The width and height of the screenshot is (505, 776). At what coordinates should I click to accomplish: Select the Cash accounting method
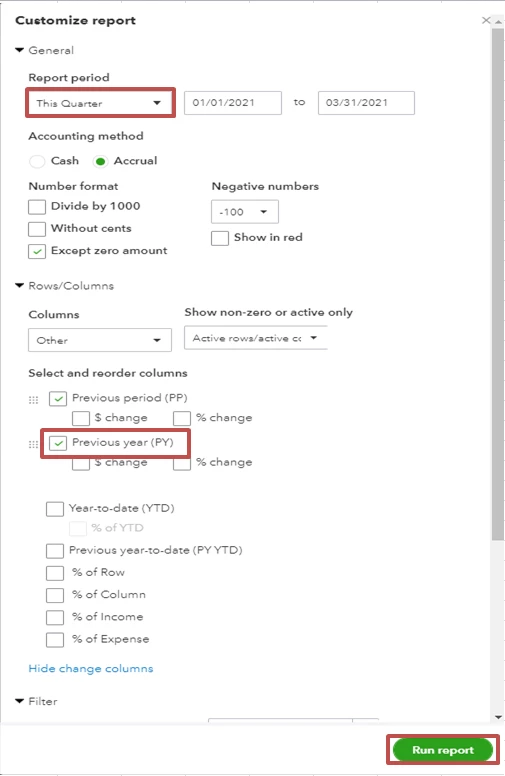coord(37,161)
